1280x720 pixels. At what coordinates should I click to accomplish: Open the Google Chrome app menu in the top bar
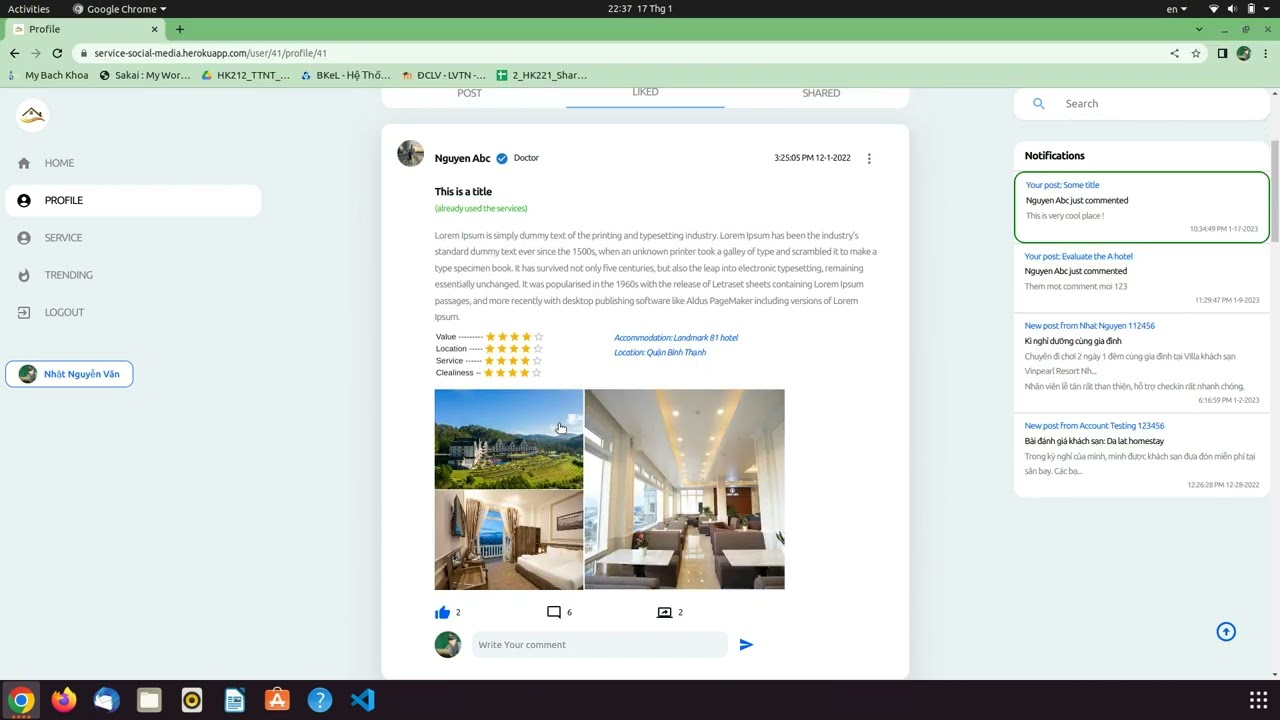click(119, 9)
